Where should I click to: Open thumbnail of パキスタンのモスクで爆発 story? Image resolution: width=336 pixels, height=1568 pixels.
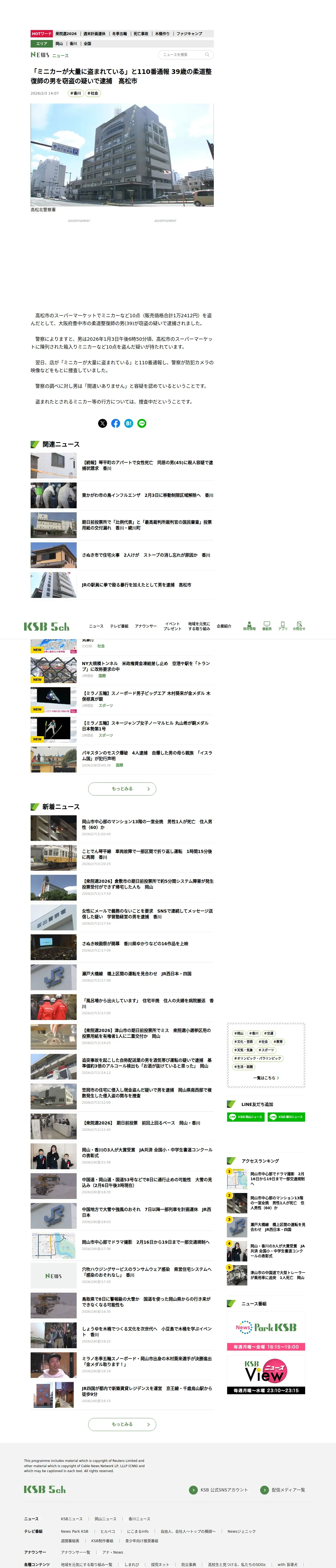(54, 760)
